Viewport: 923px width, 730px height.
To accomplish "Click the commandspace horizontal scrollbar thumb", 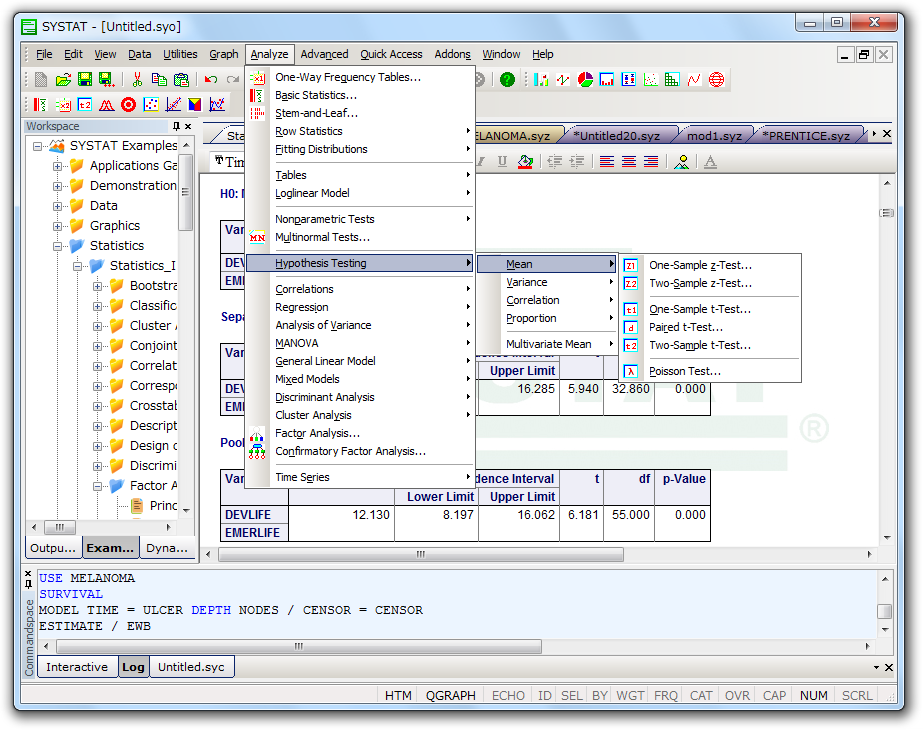I will click(x=299, y=646).
